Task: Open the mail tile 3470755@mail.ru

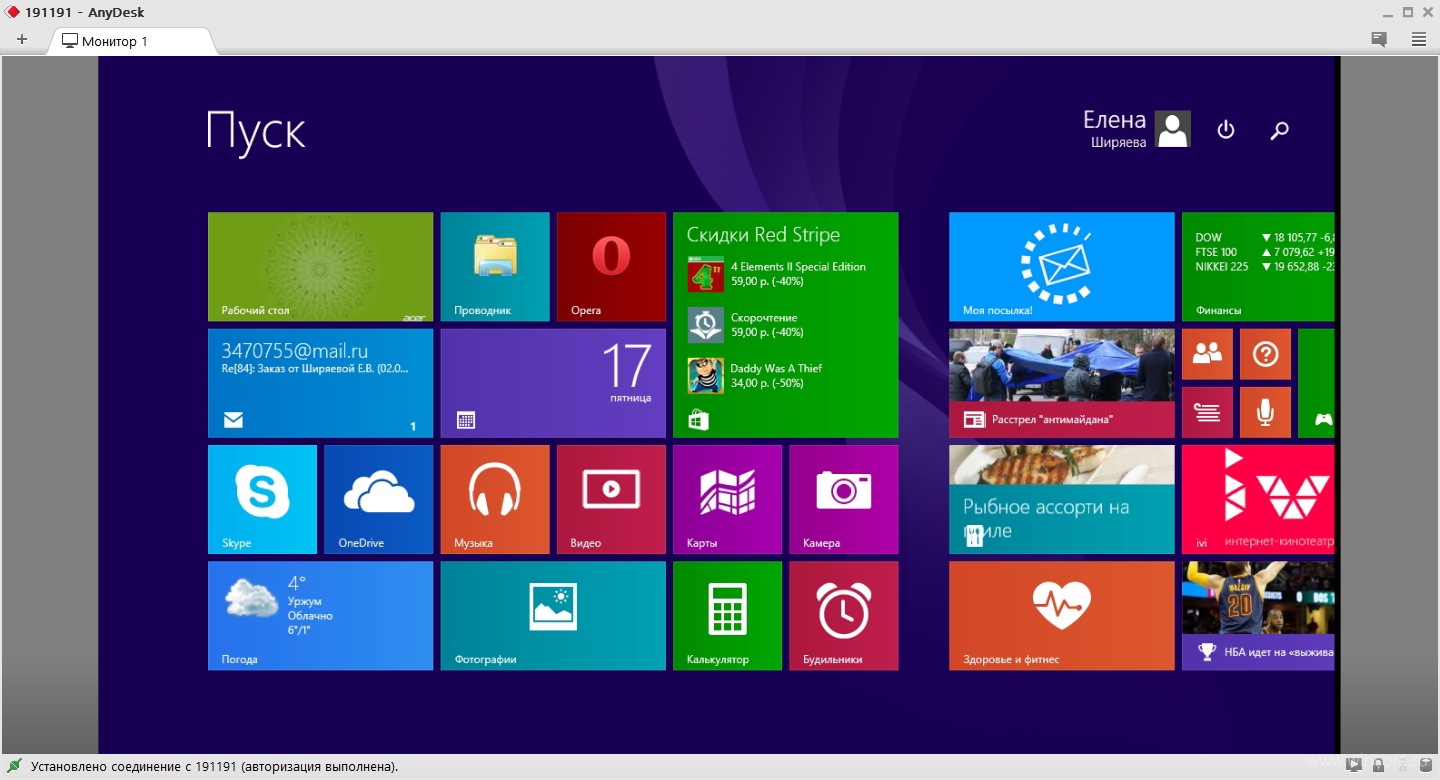Action: 320,383
